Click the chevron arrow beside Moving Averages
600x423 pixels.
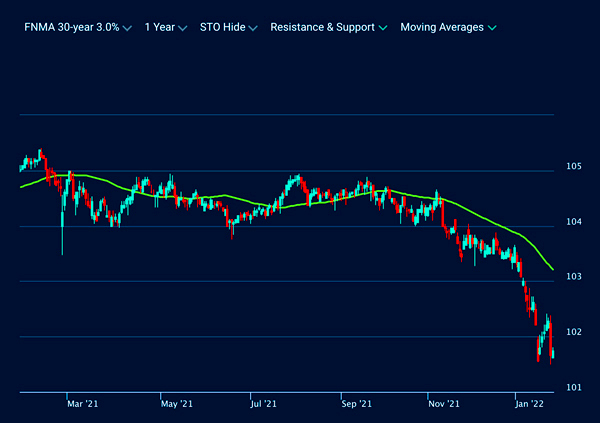pyautogui.click(x=490, y=28)
